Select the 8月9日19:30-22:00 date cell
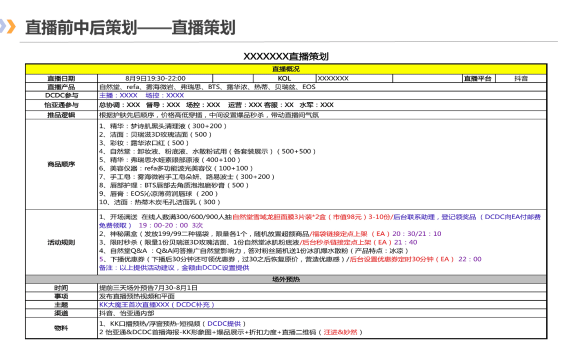The height and width of the screenshot is (360, 570). point(155,78)
